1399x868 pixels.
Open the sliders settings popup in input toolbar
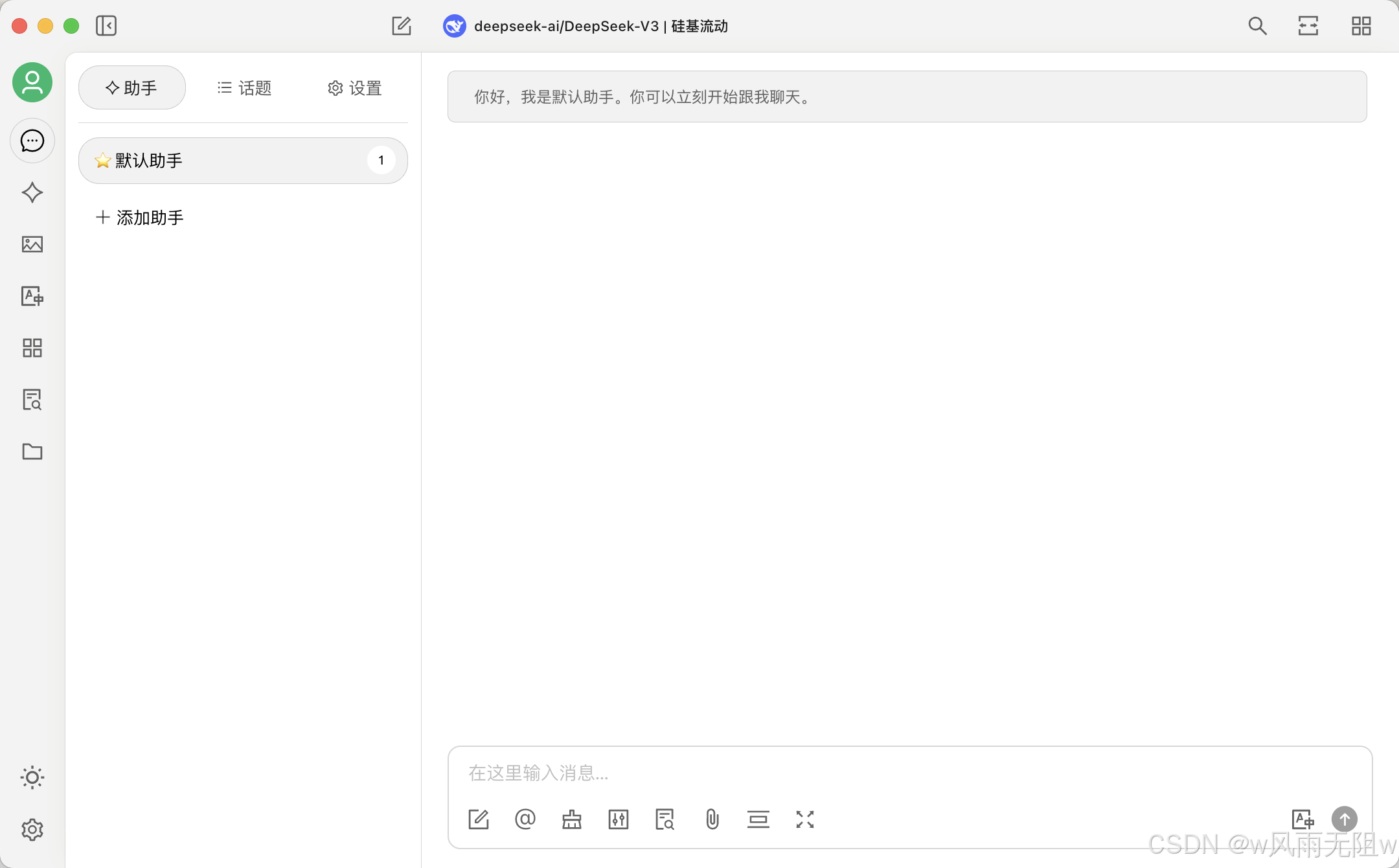[x=618, y=819]
